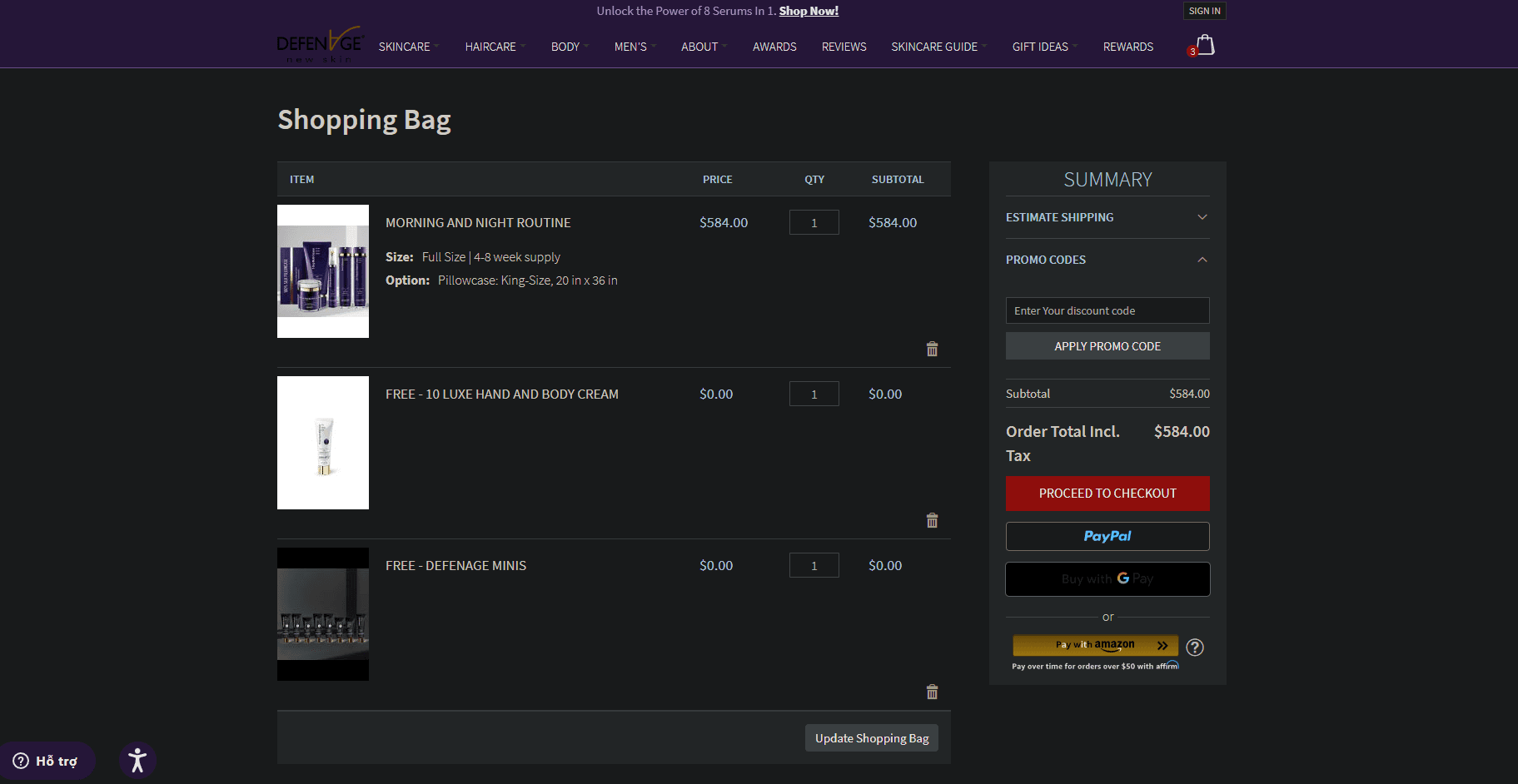This screenshot has height=784, width=1518.
Task: Remove Free Luxe Hand and Body Cream
Action: point(932,520)
